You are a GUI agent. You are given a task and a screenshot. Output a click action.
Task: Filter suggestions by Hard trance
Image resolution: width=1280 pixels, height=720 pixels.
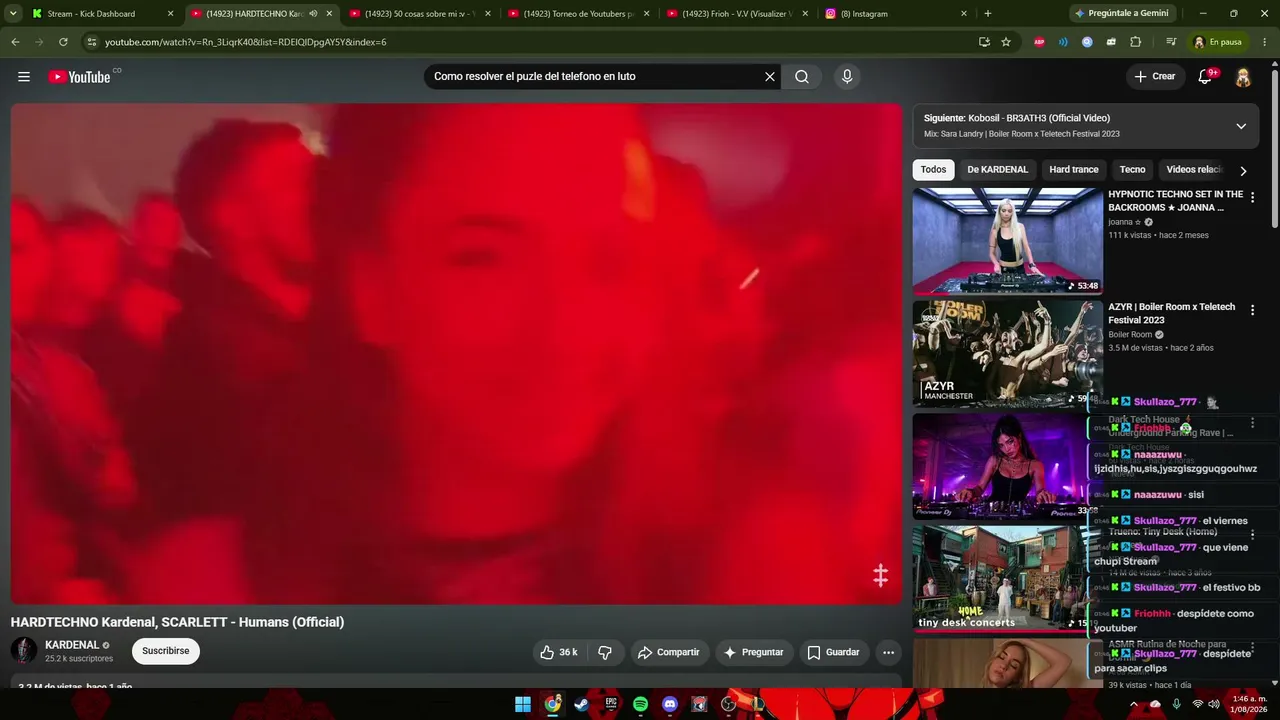[x=1074, y=170]
